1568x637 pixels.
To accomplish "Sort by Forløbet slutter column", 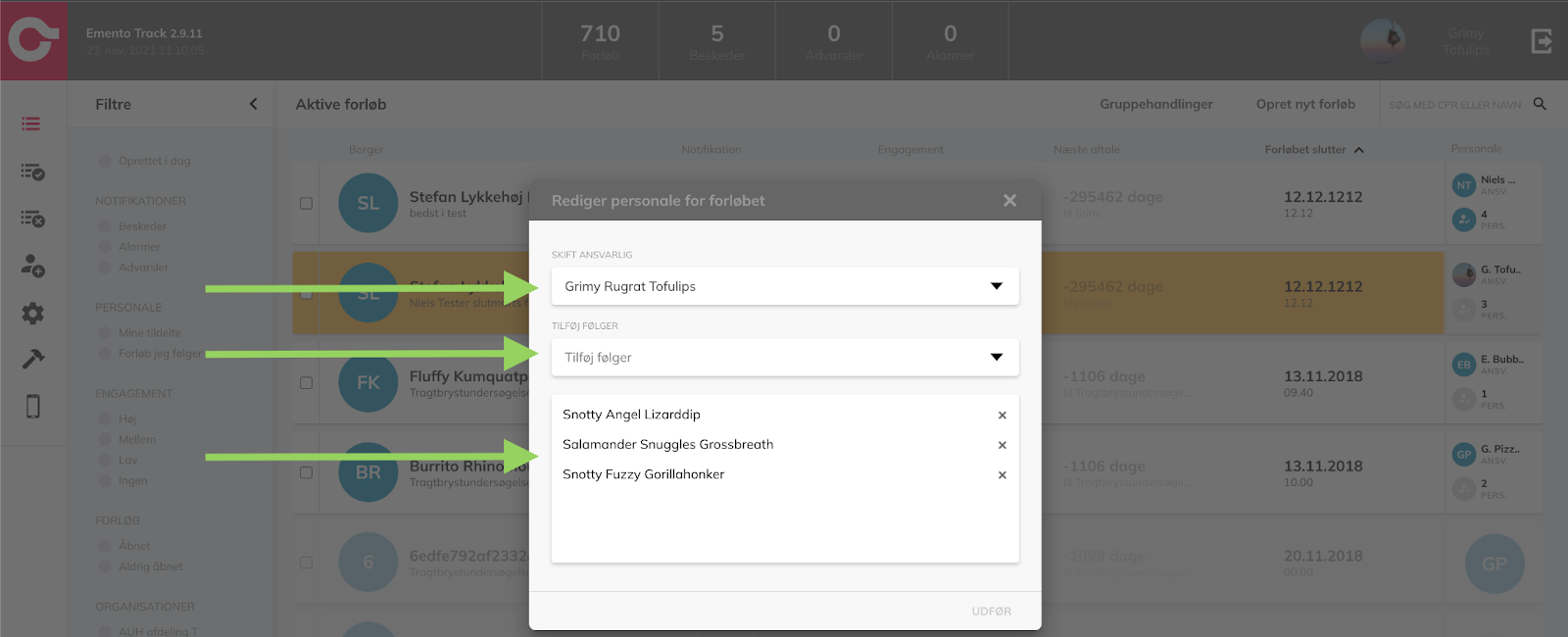I will tap(1313, 150).
